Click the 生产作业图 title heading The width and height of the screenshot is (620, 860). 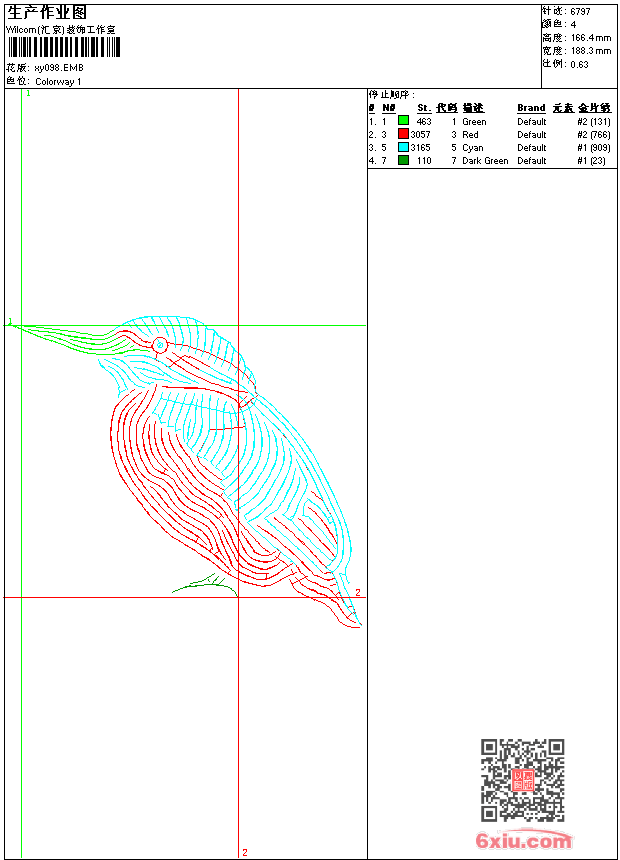[46, 12]
